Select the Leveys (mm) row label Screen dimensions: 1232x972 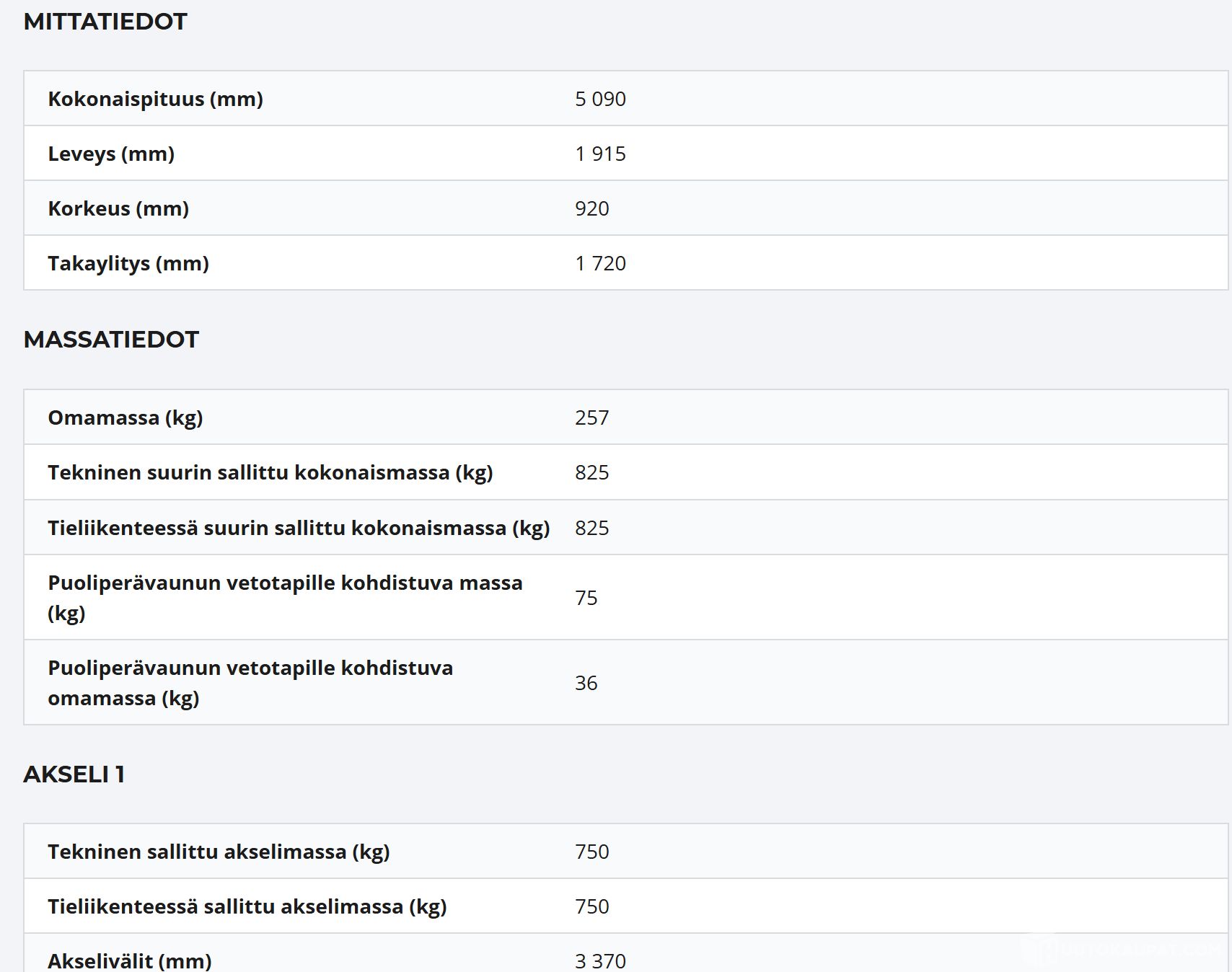pyautogui.click(x=111, y=154)
